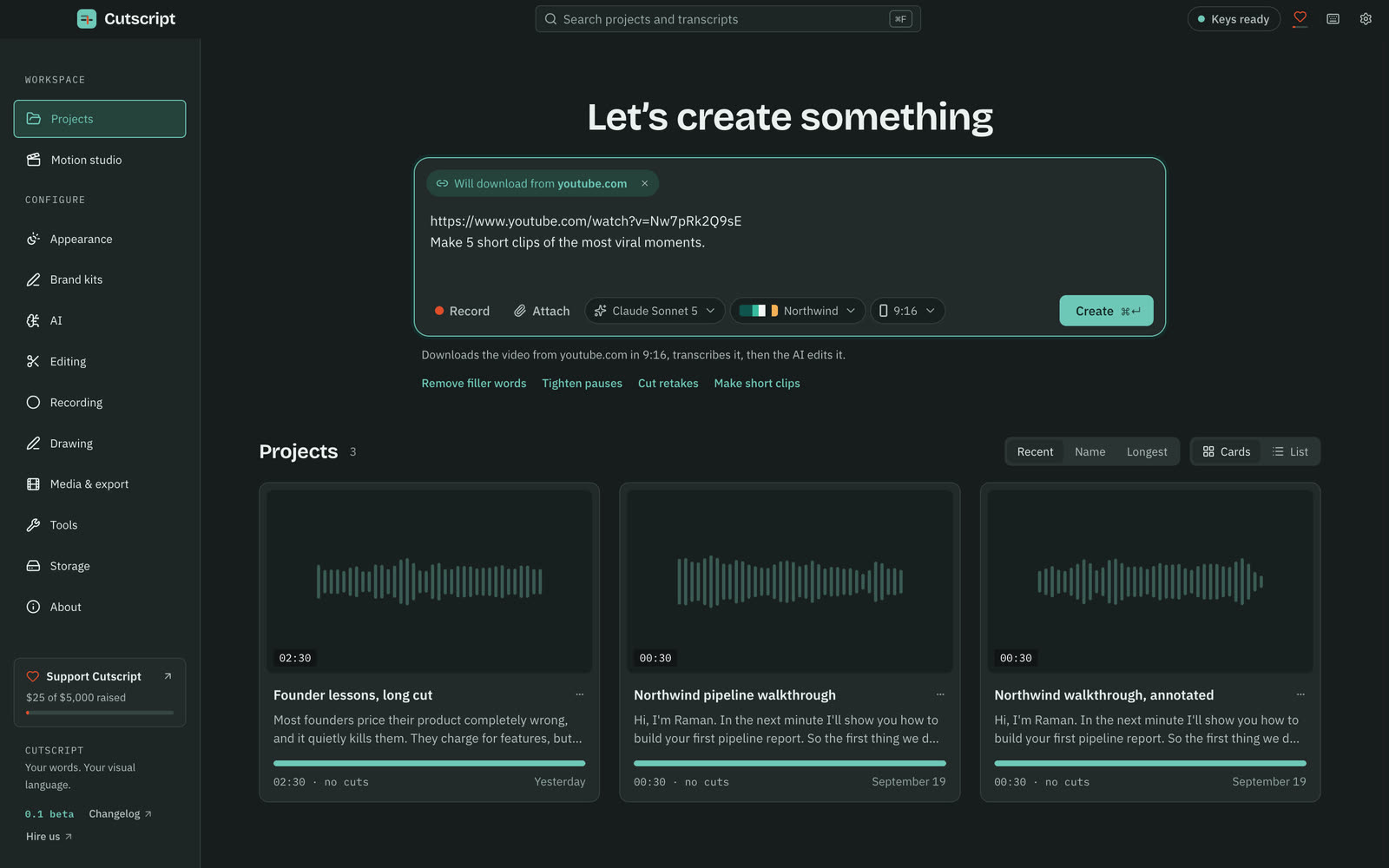Click the Create button
1389x868 pixels.
pyautogui.click(x=1106, y=311)
